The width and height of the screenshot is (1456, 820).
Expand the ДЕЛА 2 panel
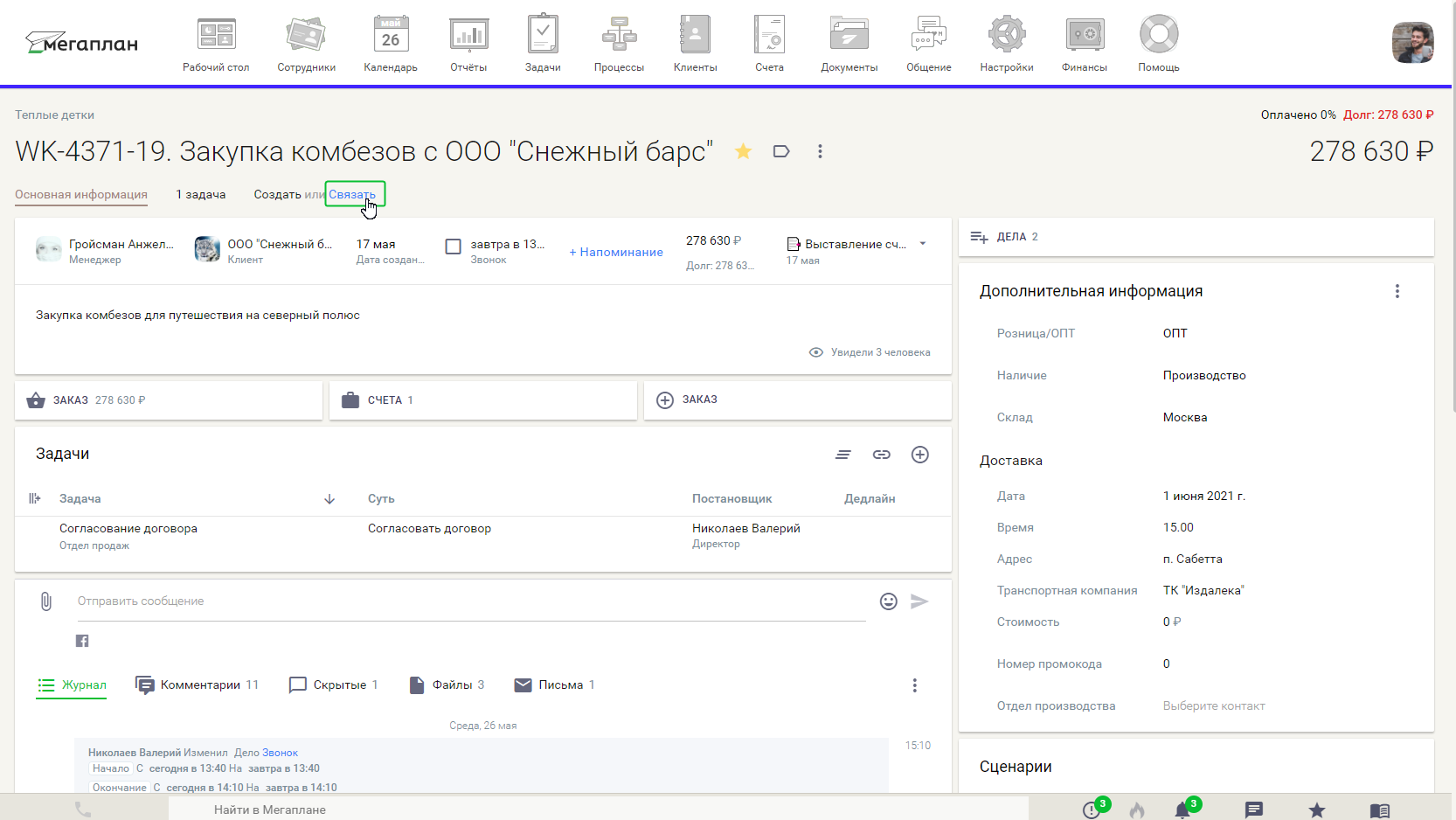click(1196, 237)
